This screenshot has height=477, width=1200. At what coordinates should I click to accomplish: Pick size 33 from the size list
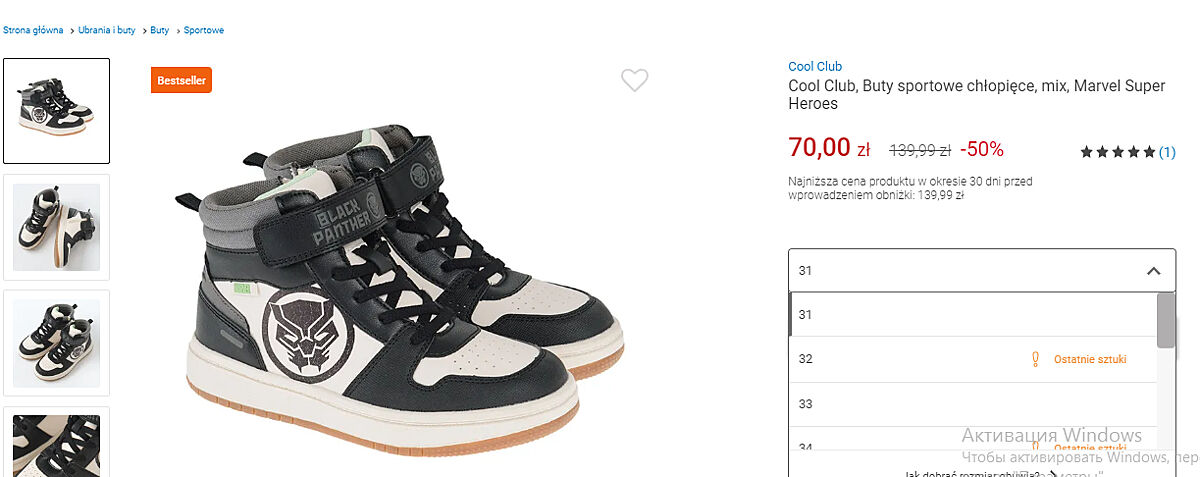click(806, 404)
